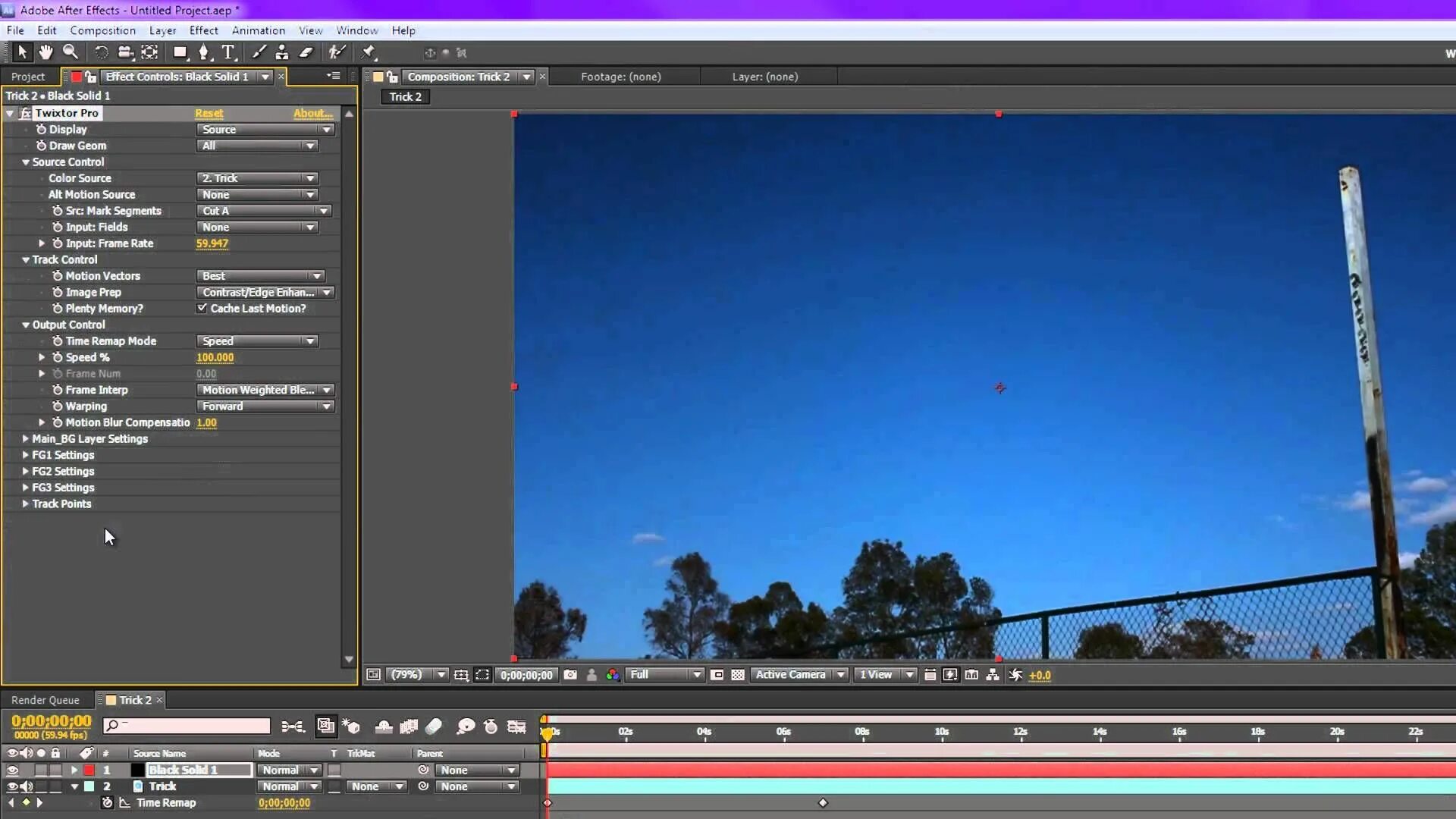Switch to the Render Queue tab
The width and height of the screenshot is (1456, 819).
[45, 700]
